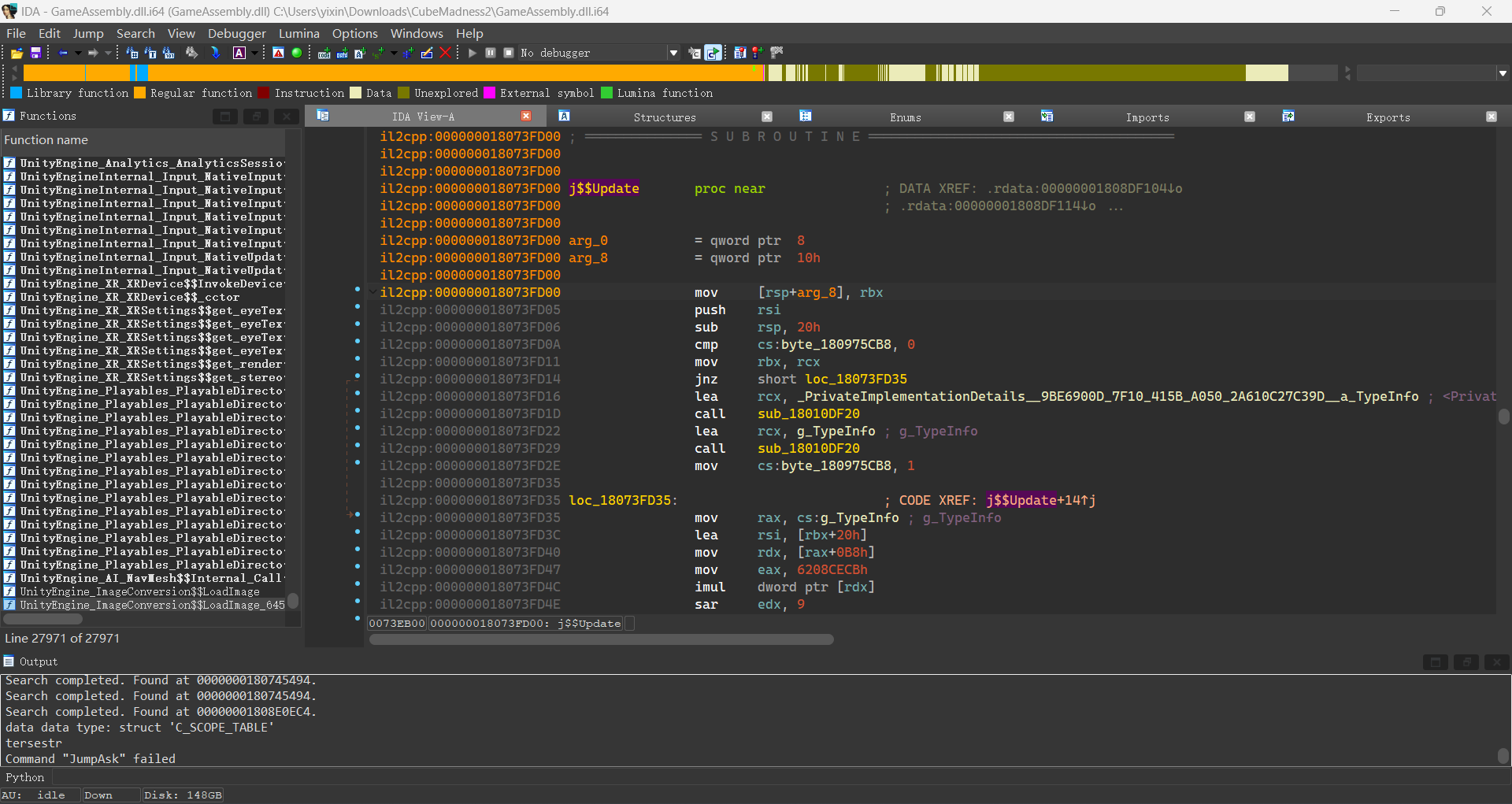Click the red warning triangle icon
Screen dimensions: 1512x804
[278, 53]
